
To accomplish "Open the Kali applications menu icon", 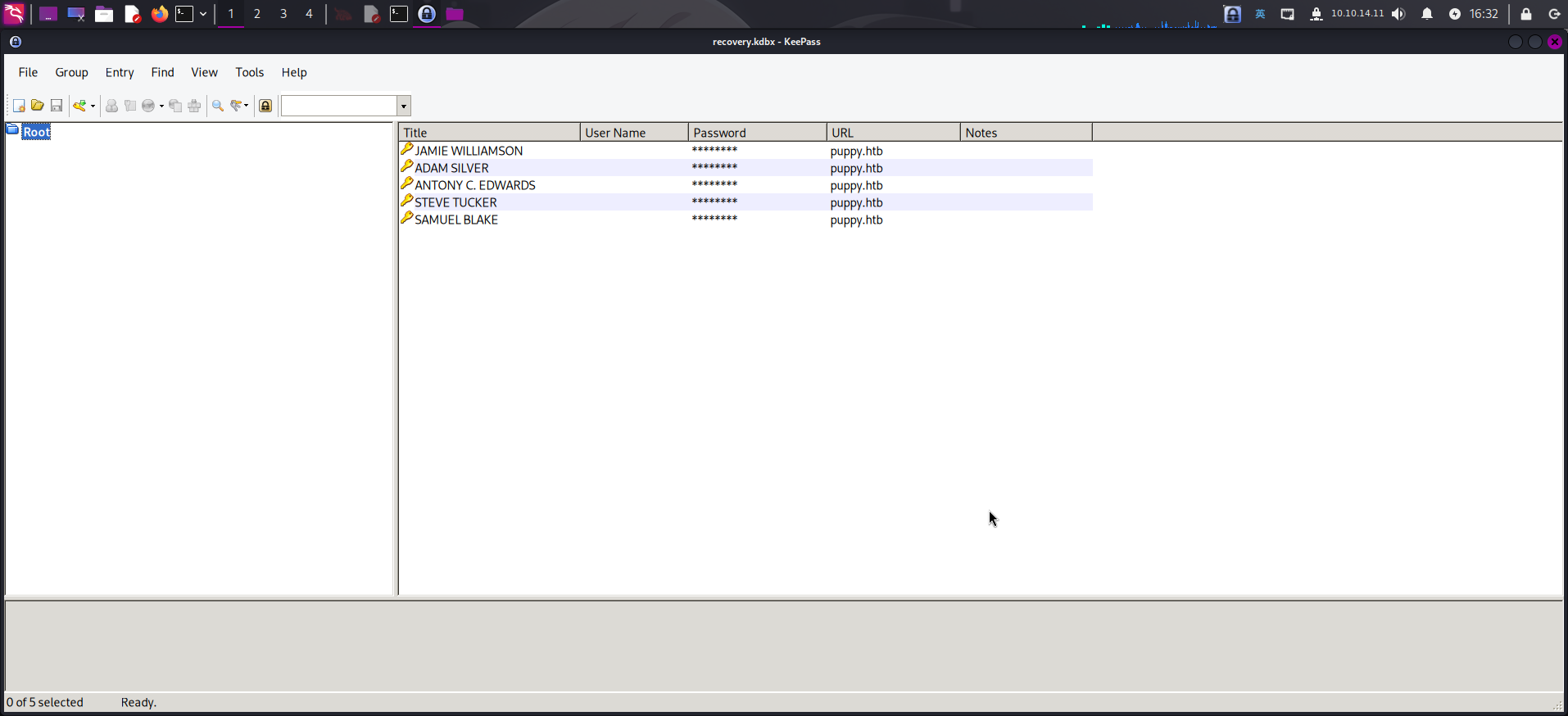I will coord(15,14).
